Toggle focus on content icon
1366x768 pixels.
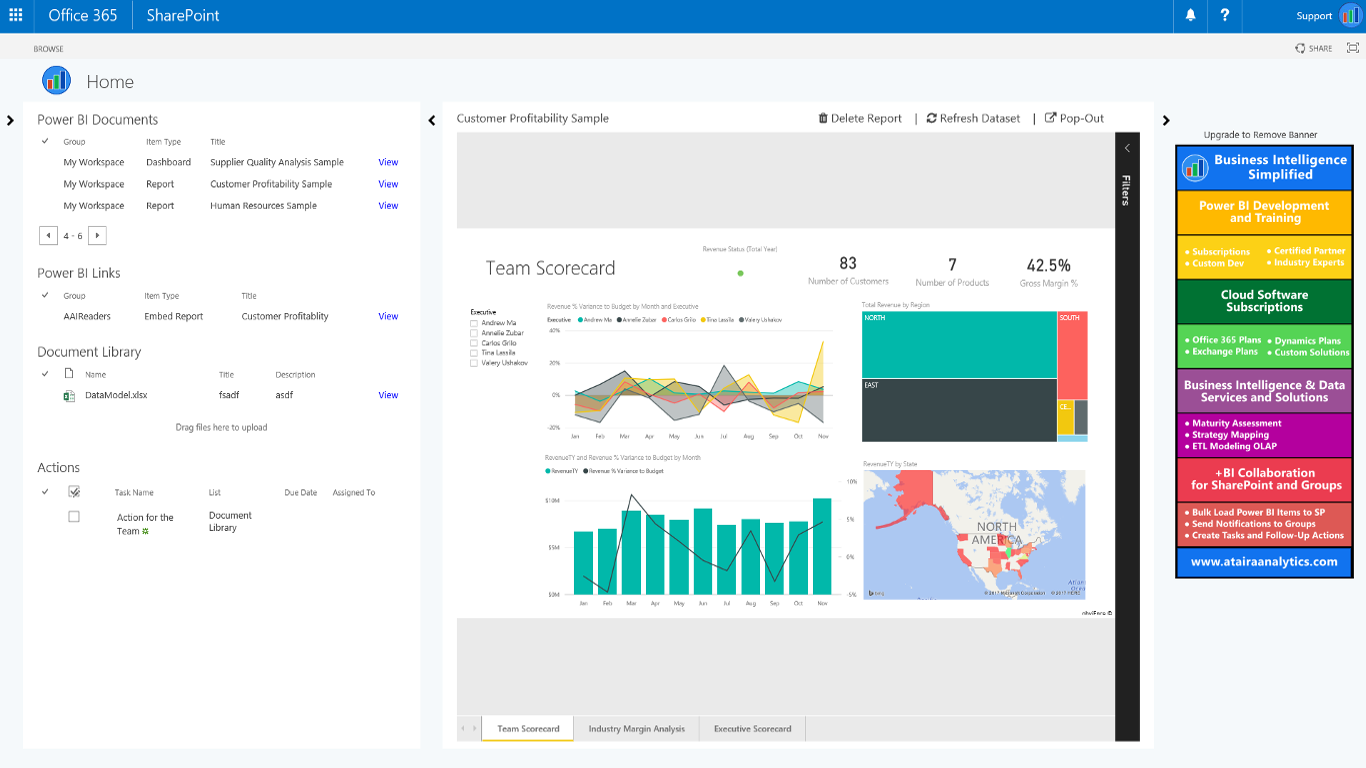[x=1353, y=48]
